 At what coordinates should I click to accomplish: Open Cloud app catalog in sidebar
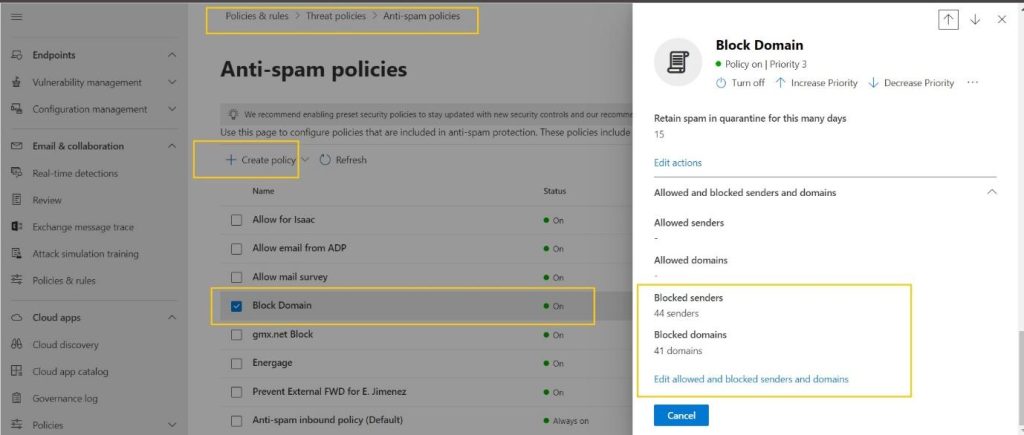pyautogui.click(x=70, y=371)
